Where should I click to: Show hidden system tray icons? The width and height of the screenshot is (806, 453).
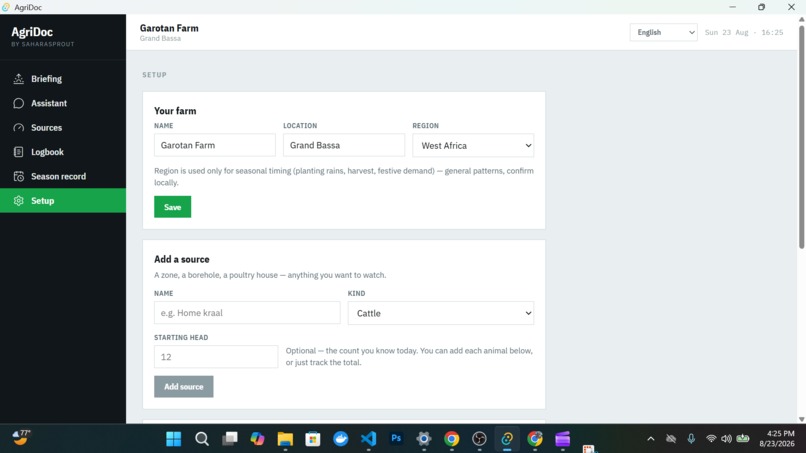651,439
